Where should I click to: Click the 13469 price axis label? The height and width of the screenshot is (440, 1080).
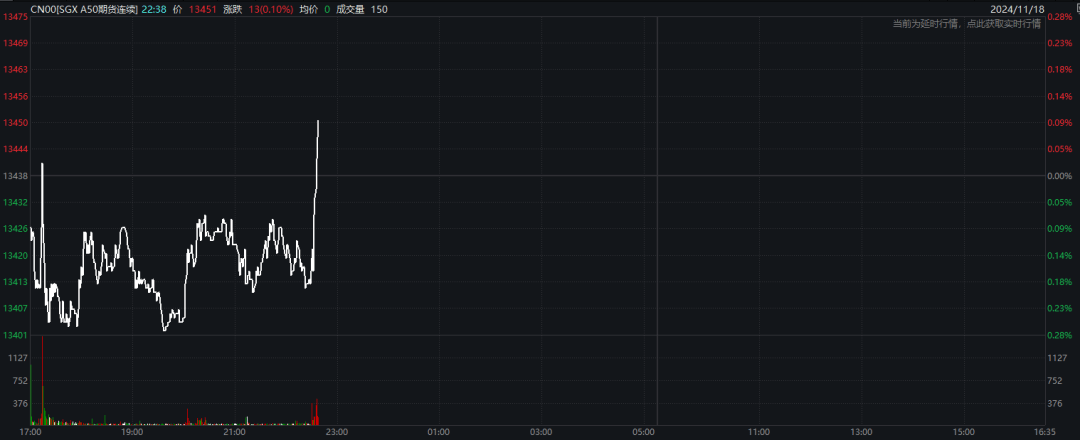click(14, 43)
